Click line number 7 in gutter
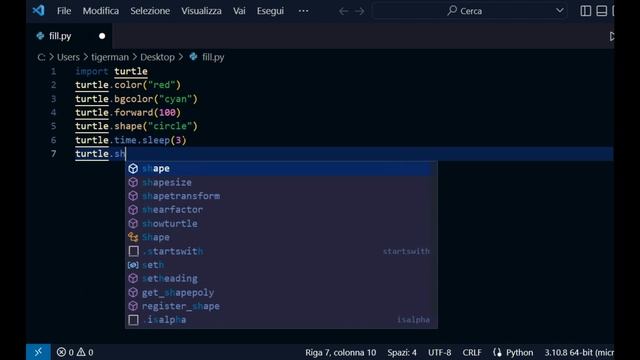Viewport: 640px width, 360px height. coord(53,154)
